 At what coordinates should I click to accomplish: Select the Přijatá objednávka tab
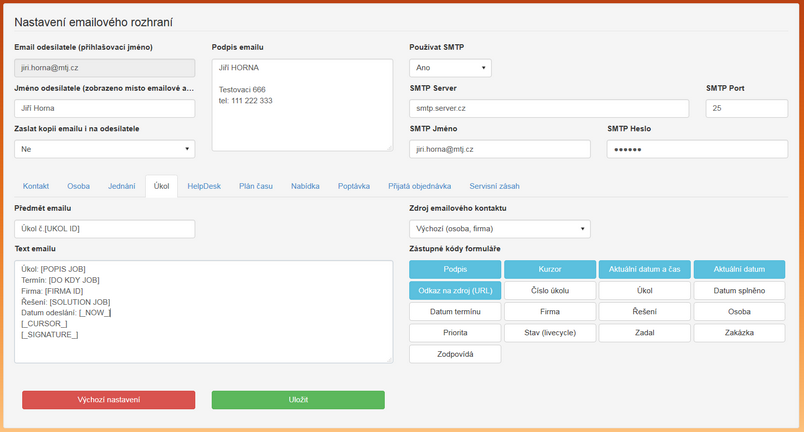pyautogui.click(x=420, y=186)
